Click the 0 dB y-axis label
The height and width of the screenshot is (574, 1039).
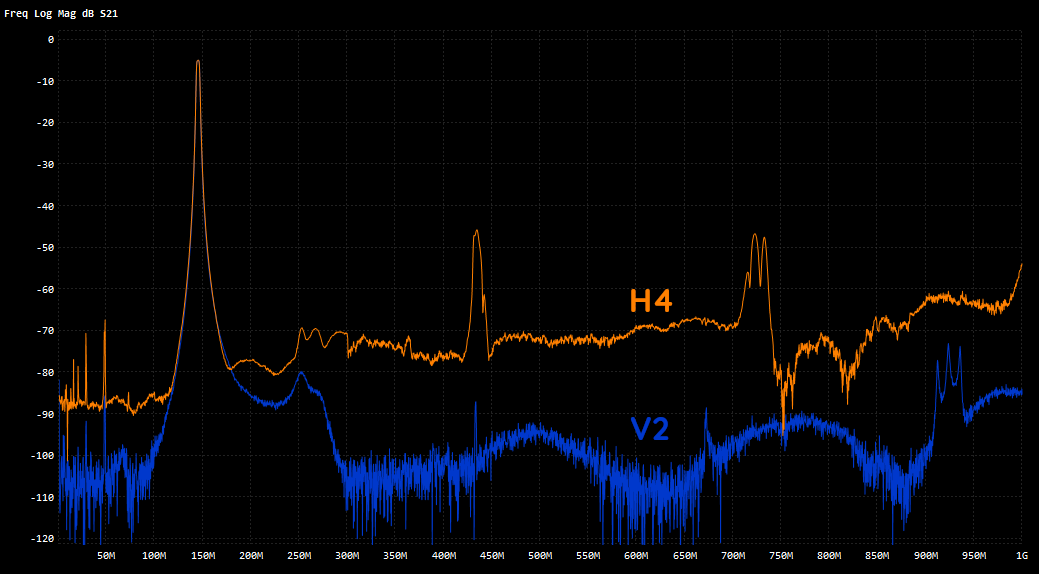pos(50,40)
